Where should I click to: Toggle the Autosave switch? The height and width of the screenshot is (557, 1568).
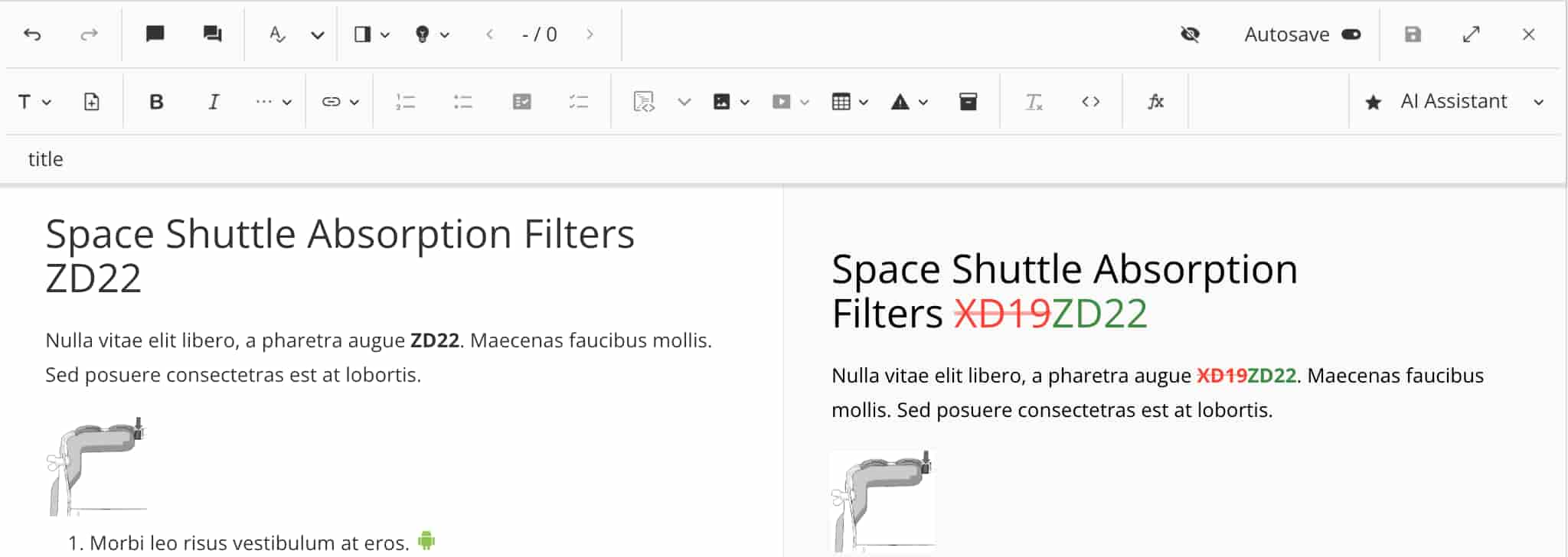pos(1351,34)
